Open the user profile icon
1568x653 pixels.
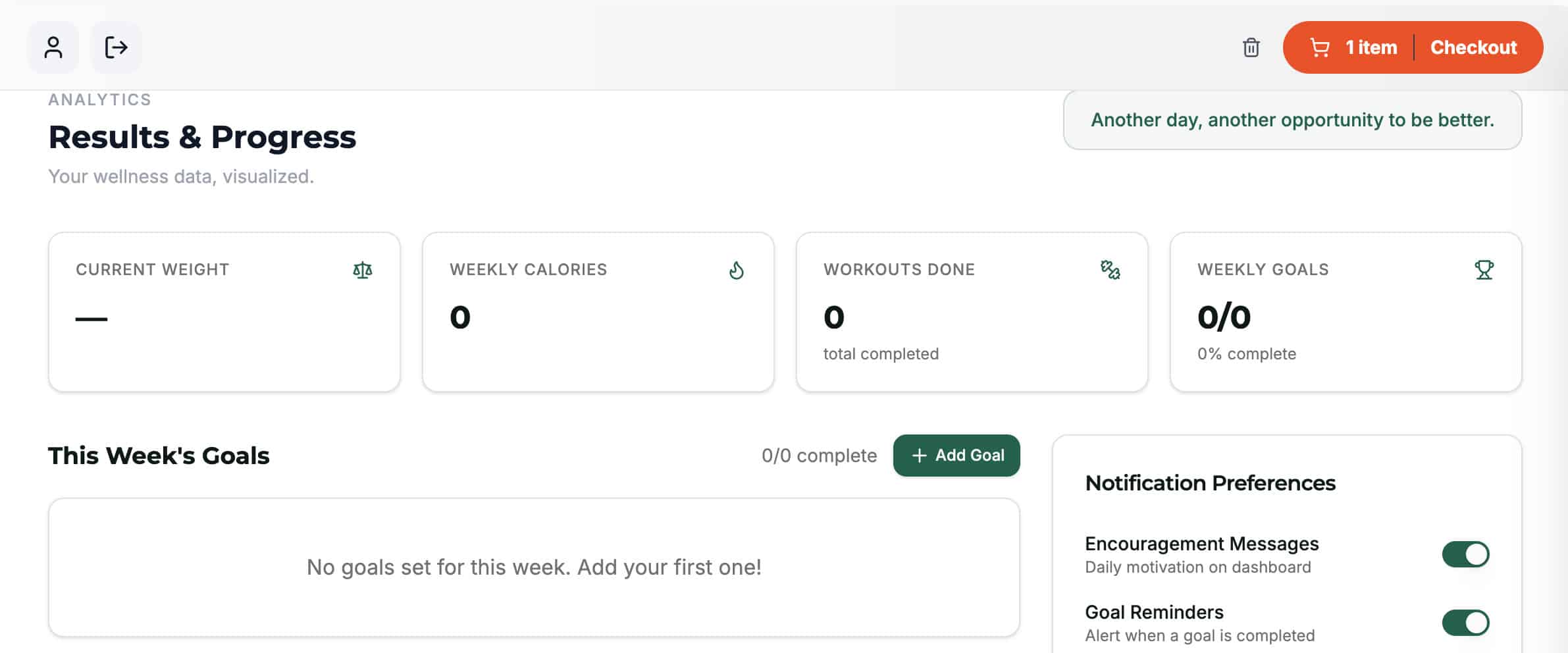point(53,47)
